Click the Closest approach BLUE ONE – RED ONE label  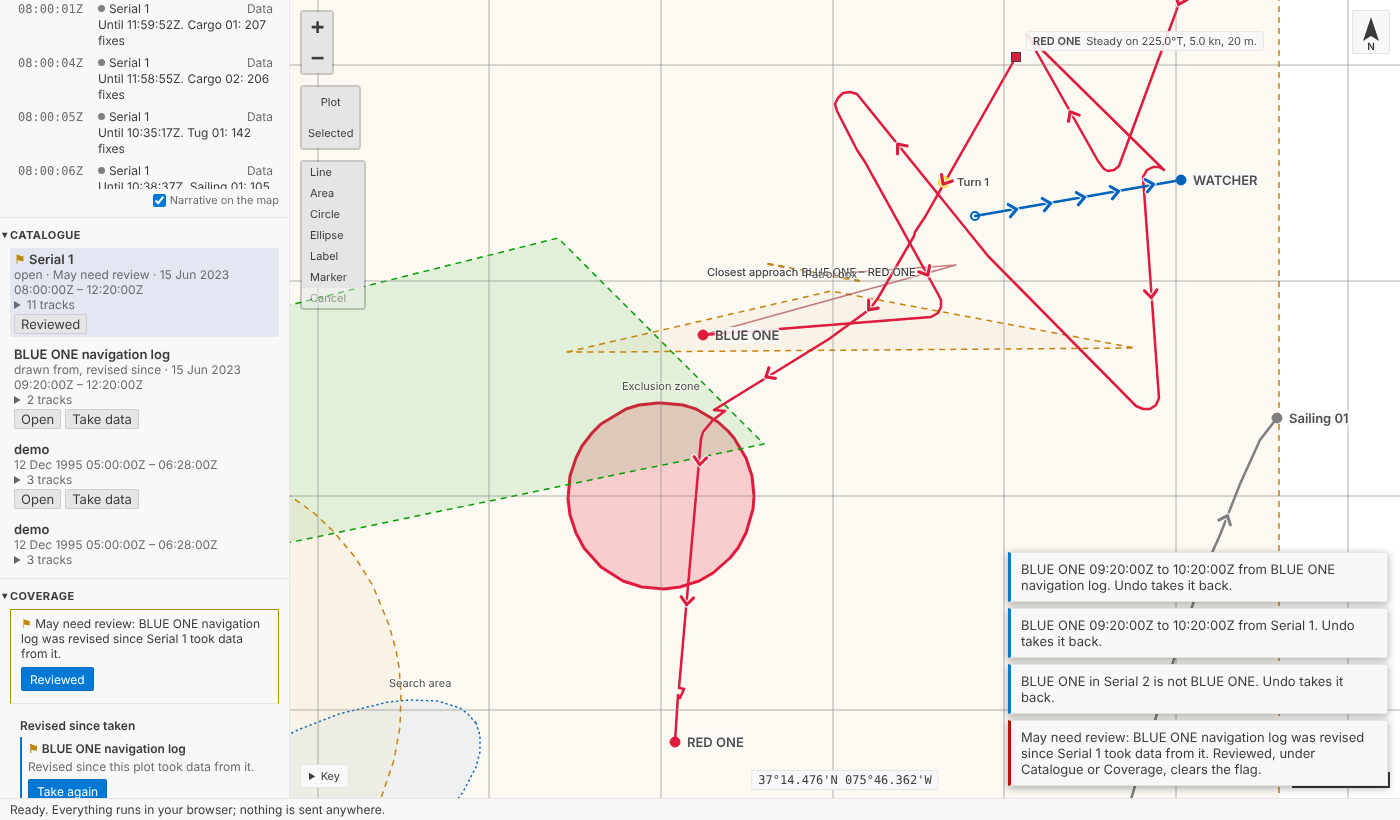(x=811, y=272)
